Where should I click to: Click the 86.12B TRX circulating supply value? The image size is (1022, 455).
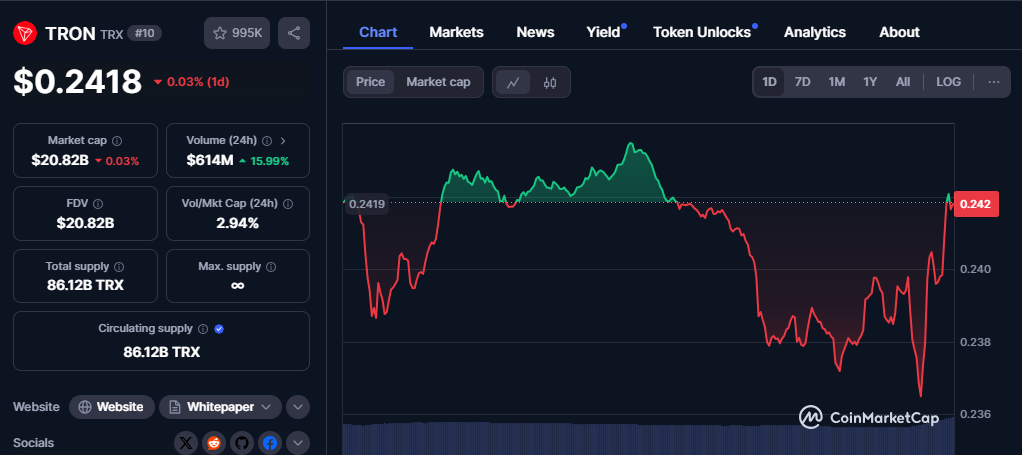[162, 352]
